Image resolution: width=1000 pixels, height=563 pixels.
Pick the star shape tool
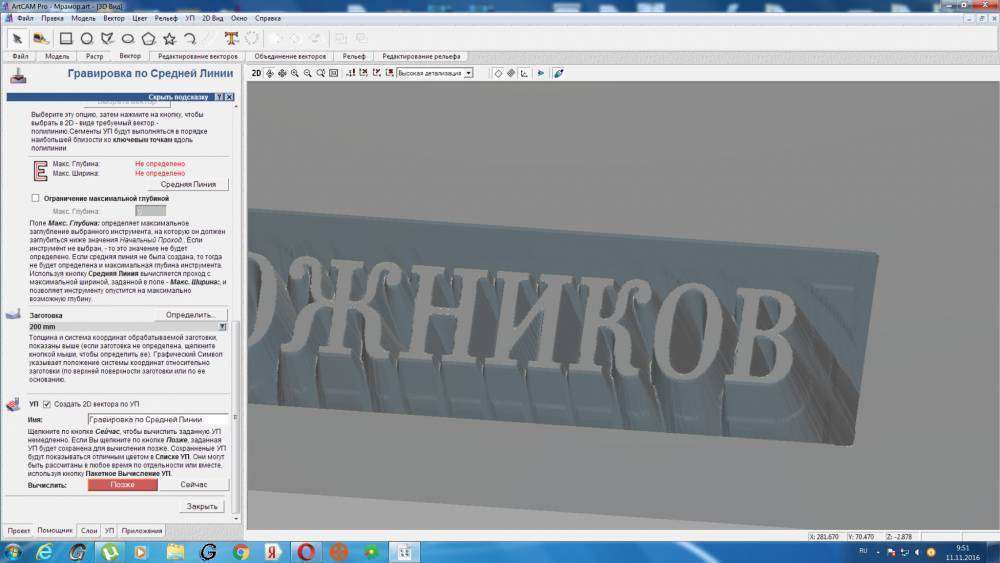(x=169, y=38)
